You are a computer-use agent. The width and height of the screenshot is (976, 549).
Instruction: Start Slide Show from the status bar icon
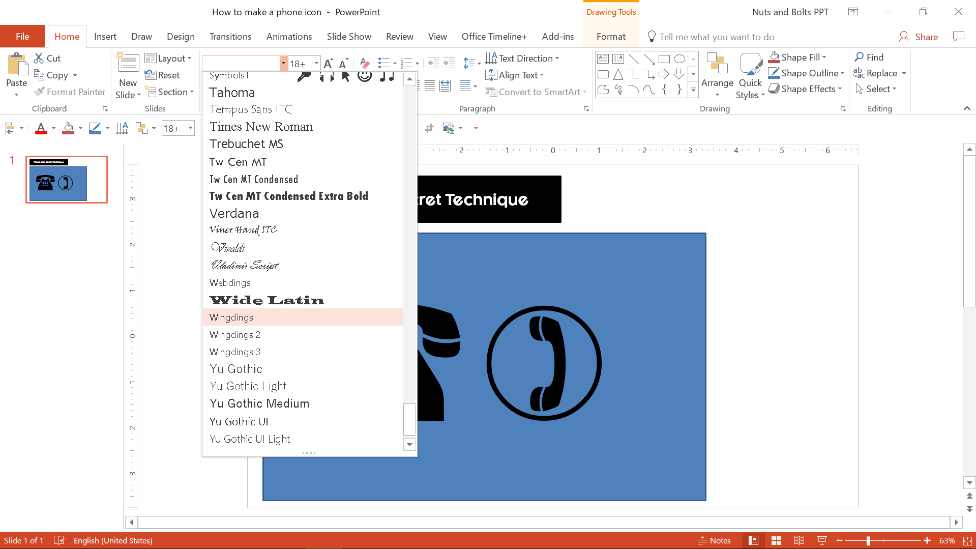coord(822,540)
